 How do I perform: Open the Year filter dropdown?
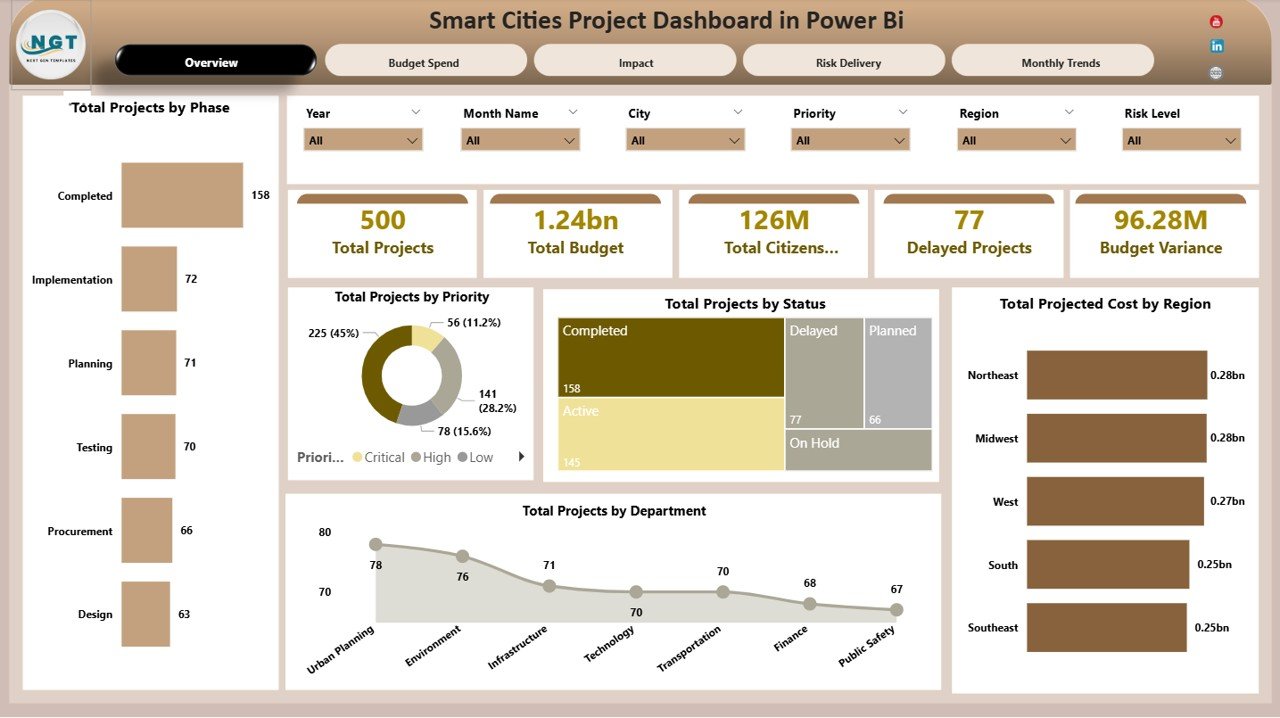coord(411,140)
